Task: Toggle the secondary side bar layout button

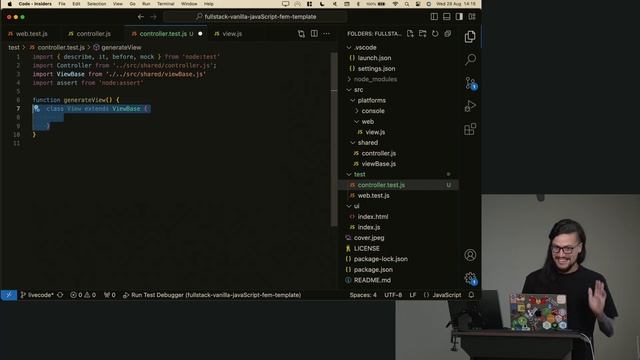Action: pyautogui.click(x=460, y=17)
